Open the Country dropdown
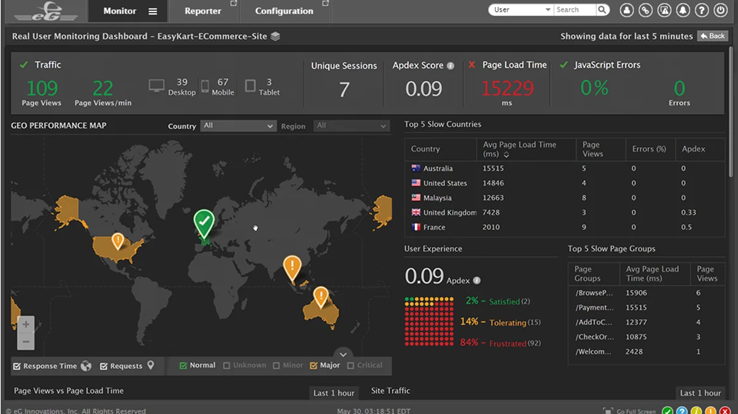Screen dimensions: 738x414 [x=237, y=126]
